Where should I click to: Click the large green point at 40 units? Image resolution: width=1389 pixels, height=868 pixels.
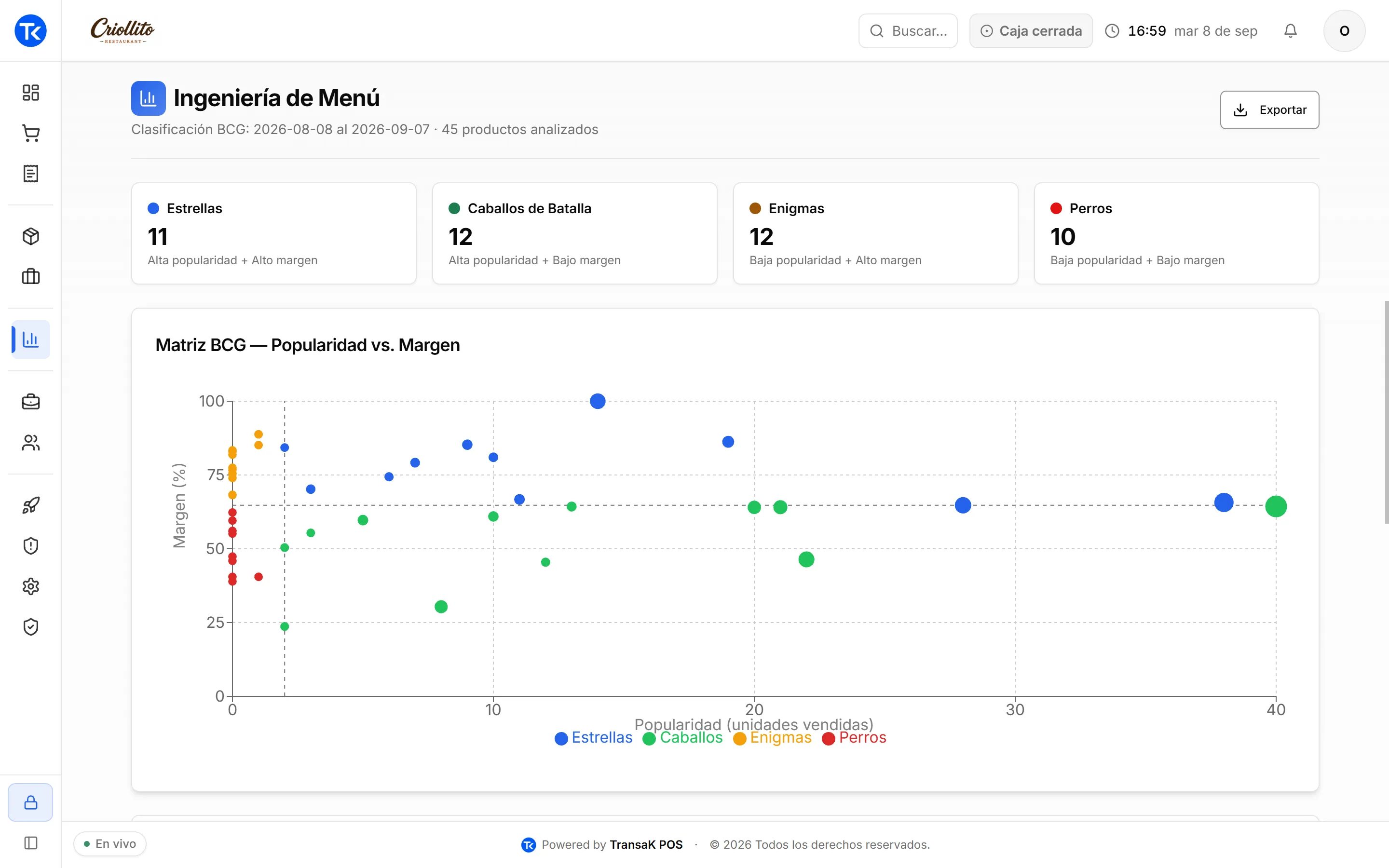pos(1276,506)
